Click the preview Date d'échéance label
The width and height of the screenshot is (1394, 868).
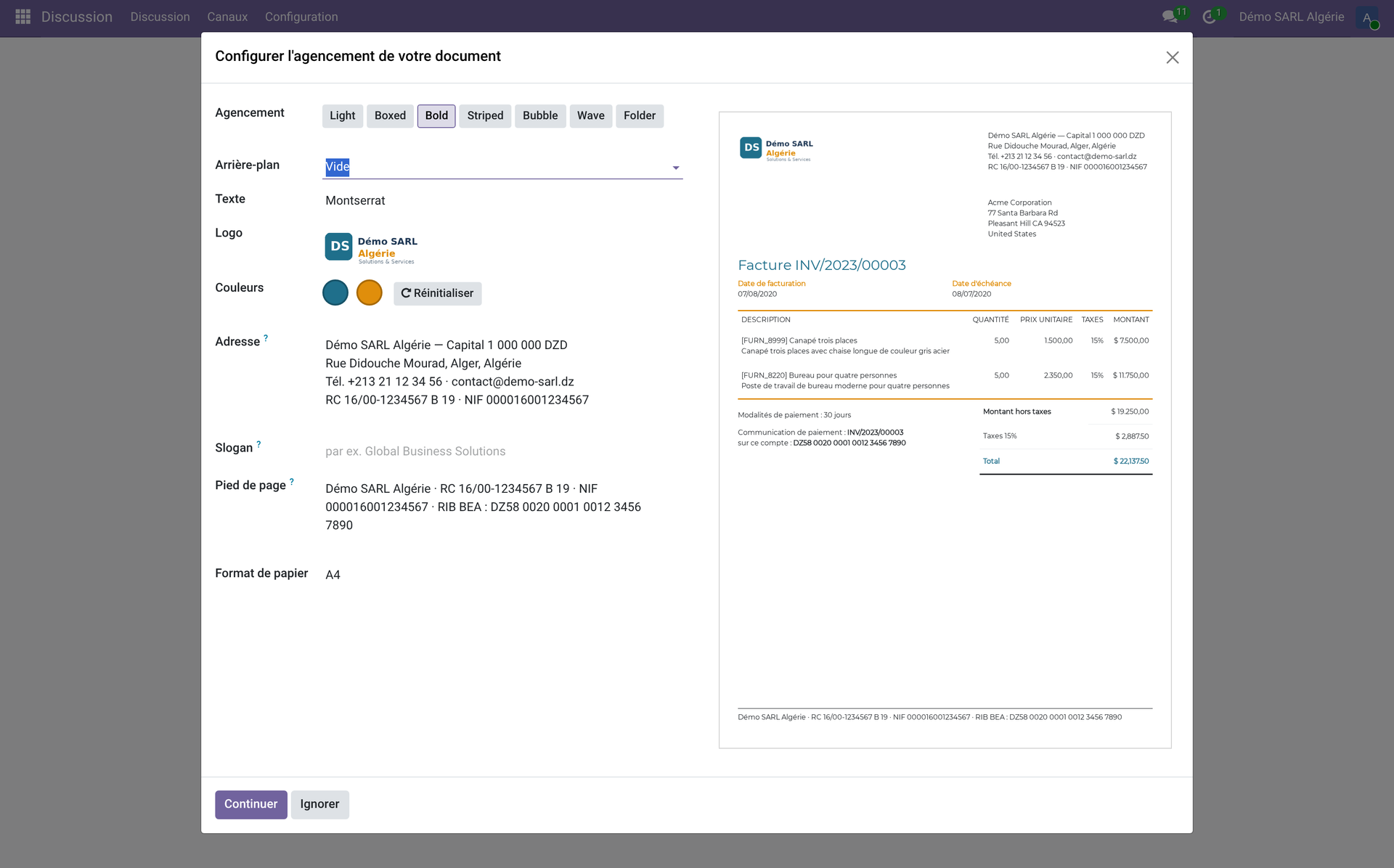pos(982,284)
